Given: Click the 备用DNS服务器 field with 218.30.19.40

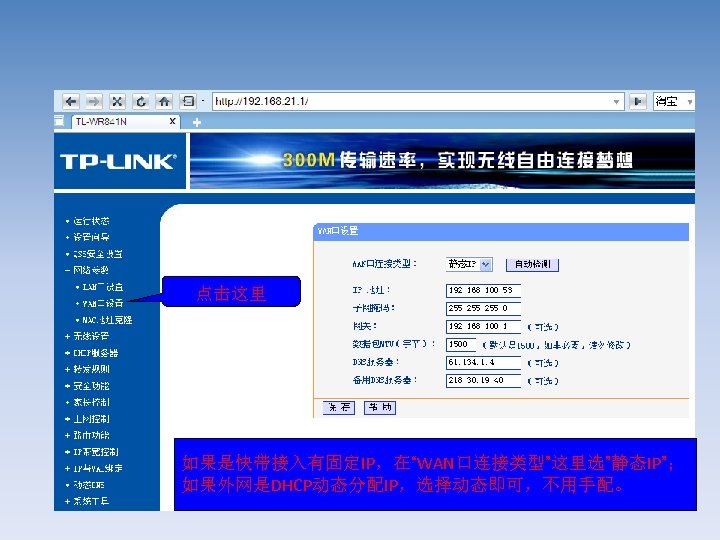Looking at the screenshot, I should (x=483, y=380).
